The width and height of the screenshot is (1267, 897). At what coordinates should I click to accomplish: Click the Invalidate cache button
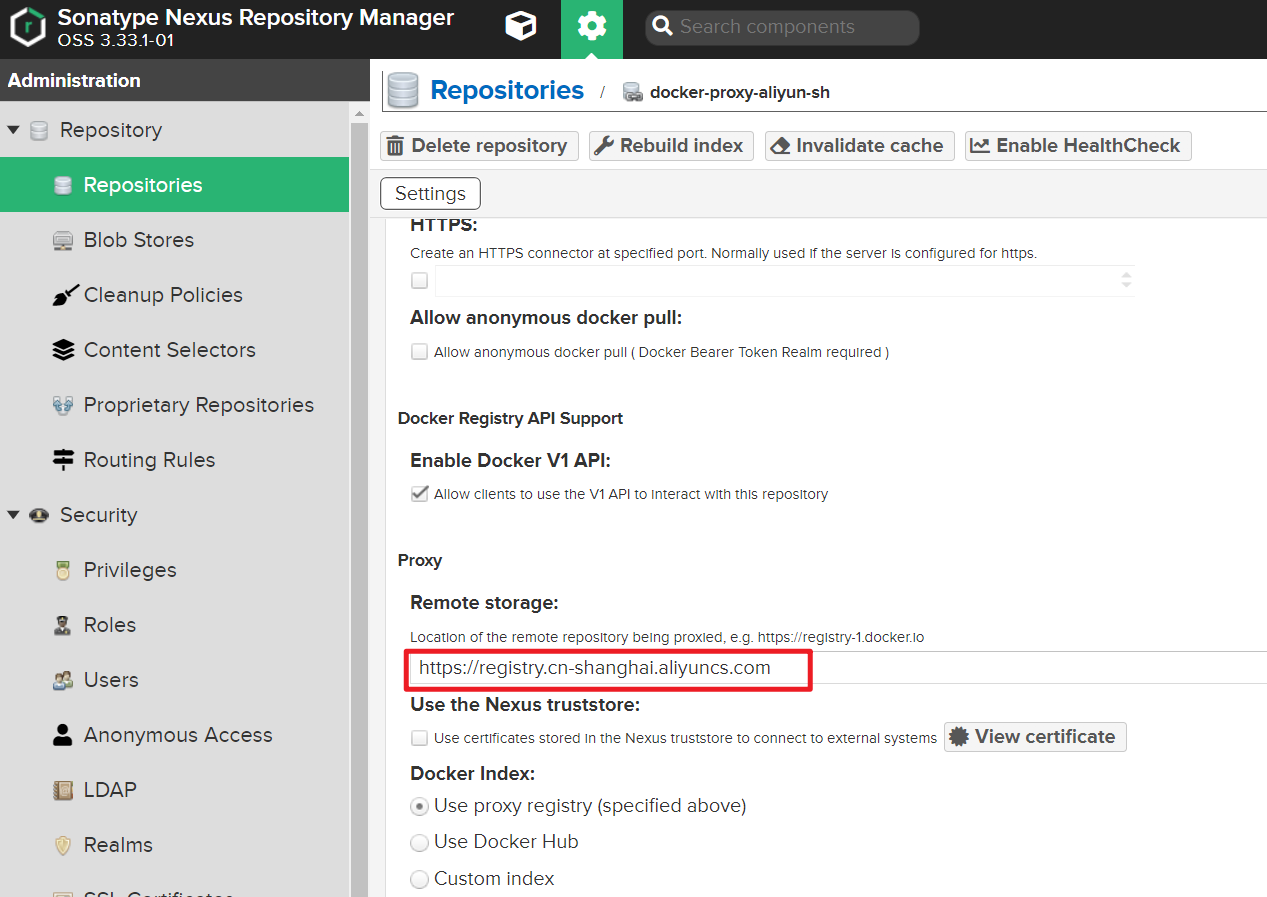[859, 146]
